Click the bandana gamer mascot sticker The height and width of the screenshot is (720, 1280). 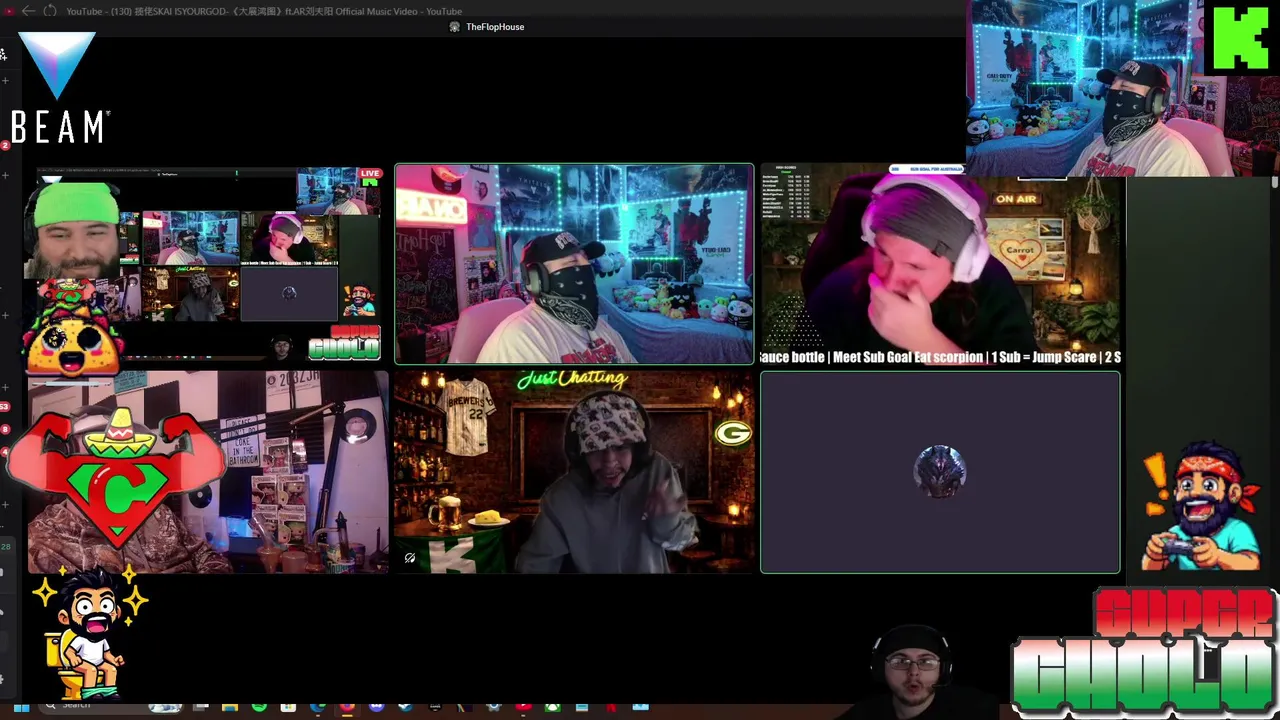point(1200,505)
